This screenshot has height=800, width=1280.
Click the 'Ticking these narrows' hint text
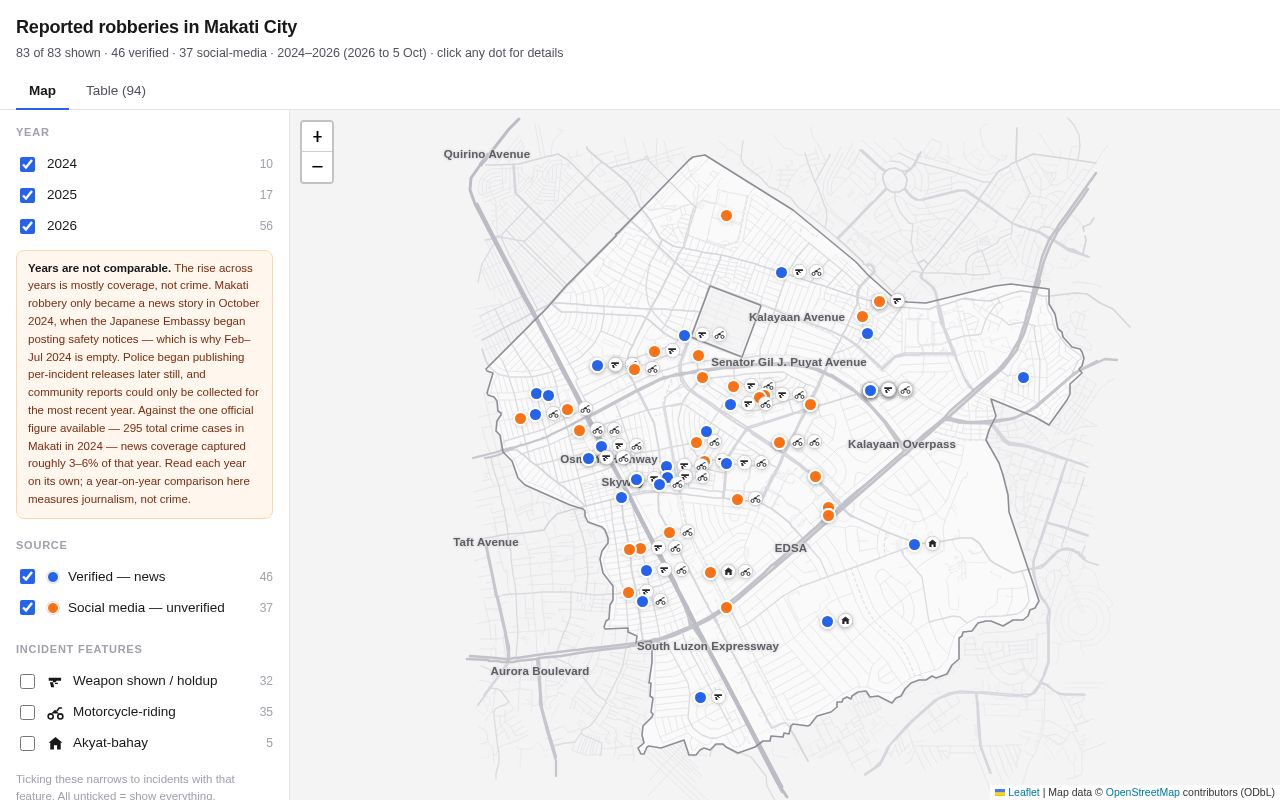point(126,787)
